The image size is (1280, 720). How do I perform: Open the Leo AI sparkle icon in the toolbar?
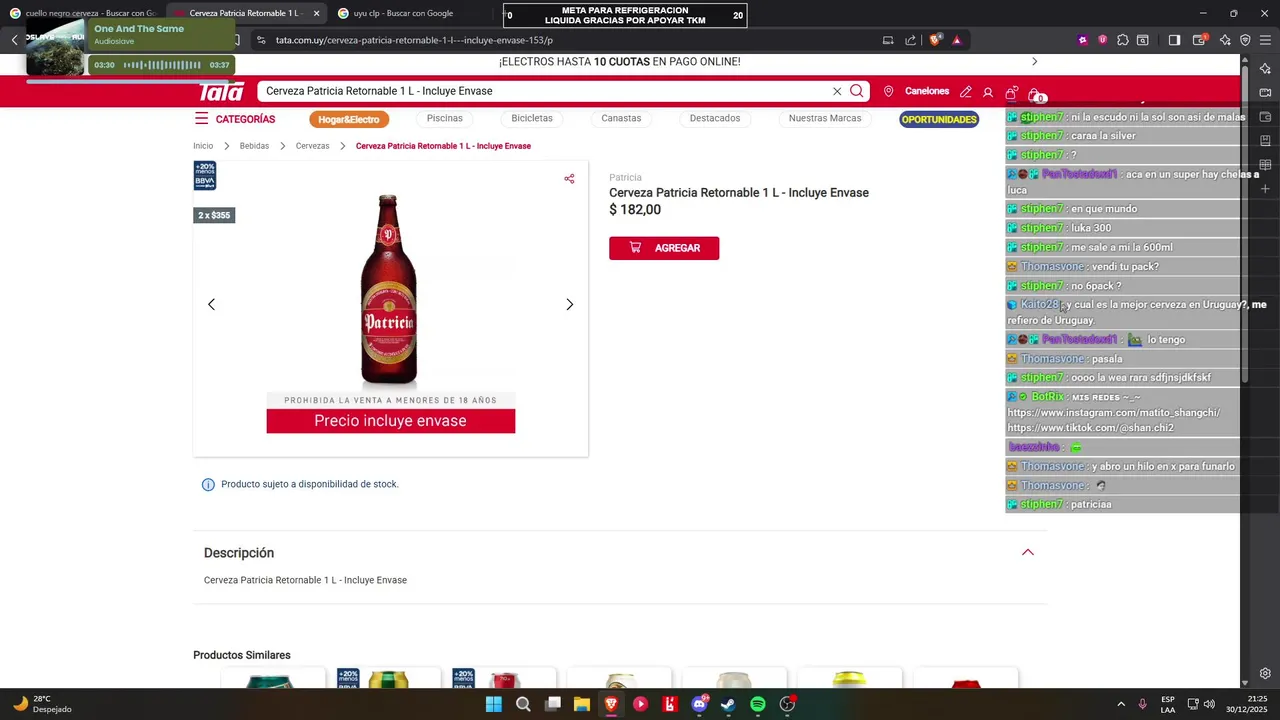[1225, 40]
